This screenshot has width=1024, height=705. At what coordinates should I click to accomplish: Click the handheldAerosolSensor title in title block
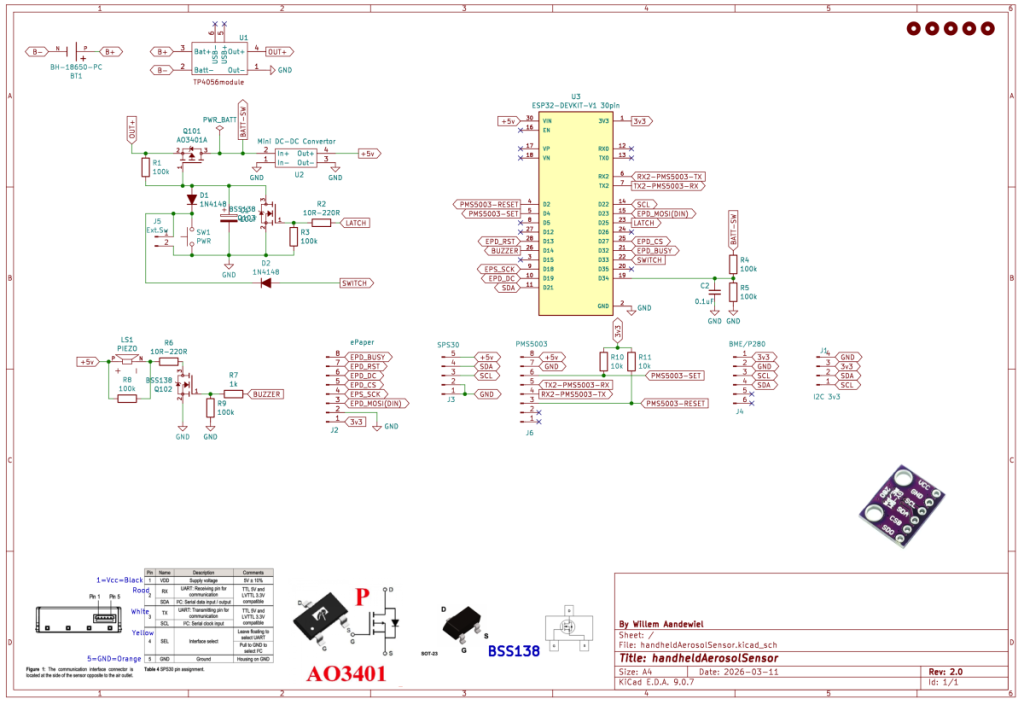pos(711,657)
